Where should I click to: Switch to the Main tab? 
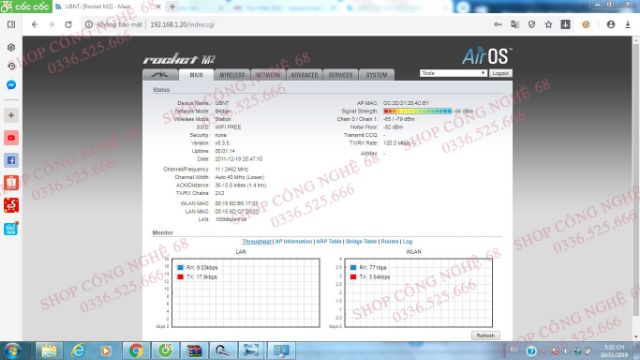(x=196, y=75)
